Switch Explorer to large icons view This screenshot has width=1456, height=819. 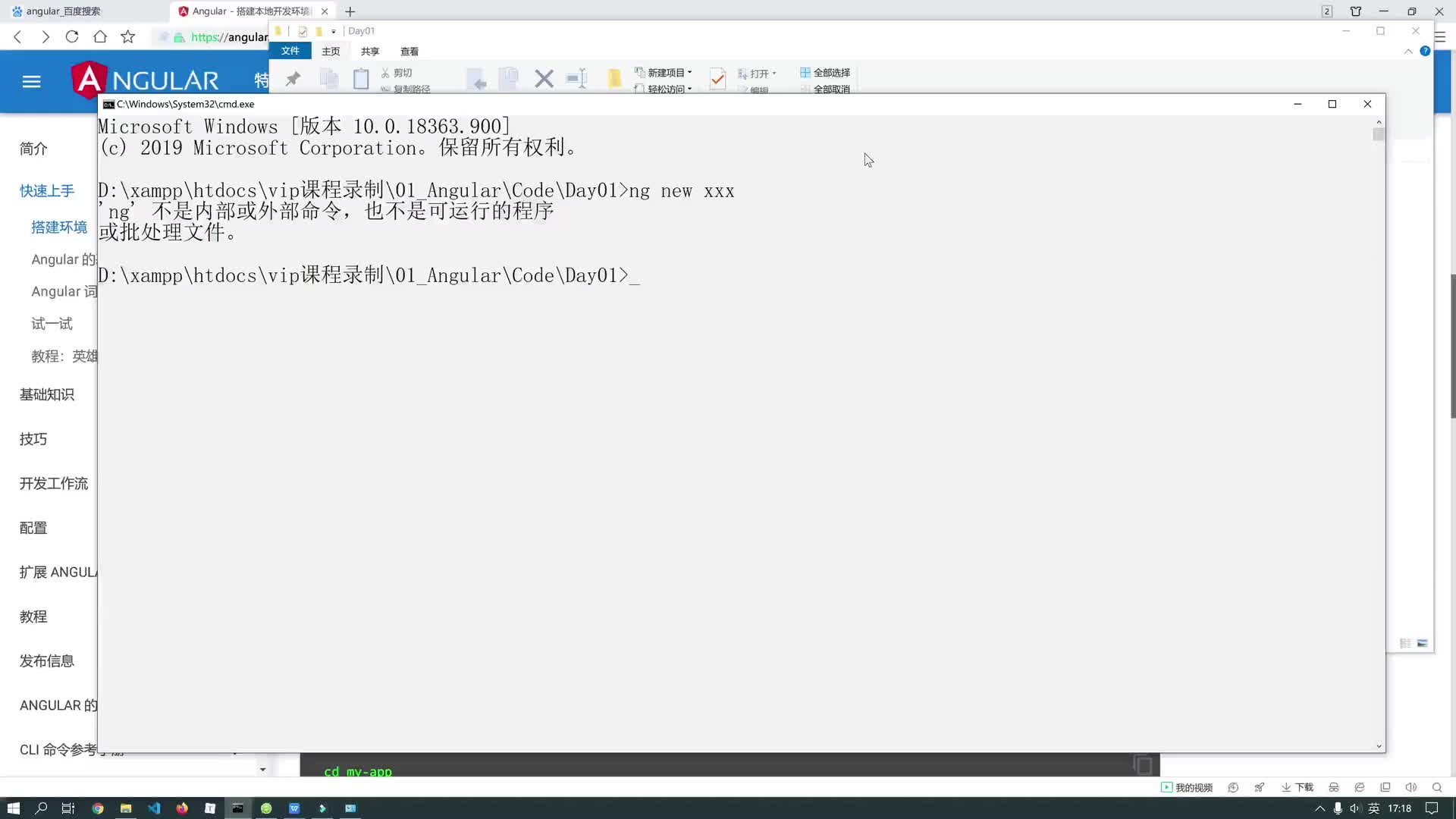pos(1422,643)
